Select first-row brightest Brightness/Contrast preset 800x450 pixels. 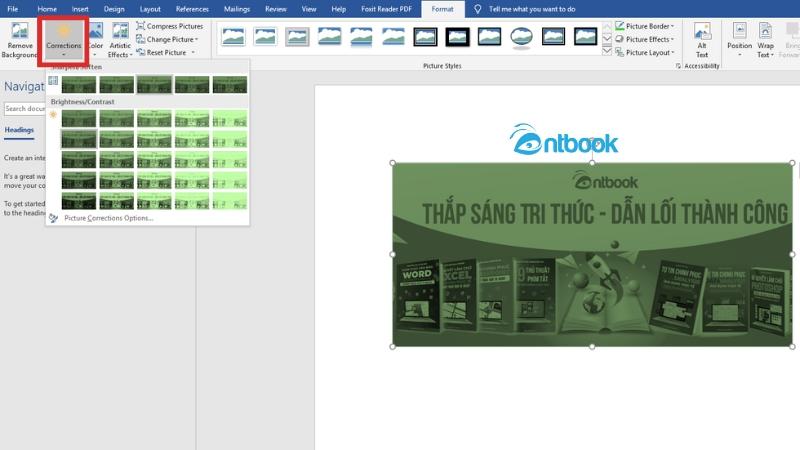pyautogui.click(x=230, y=118)
